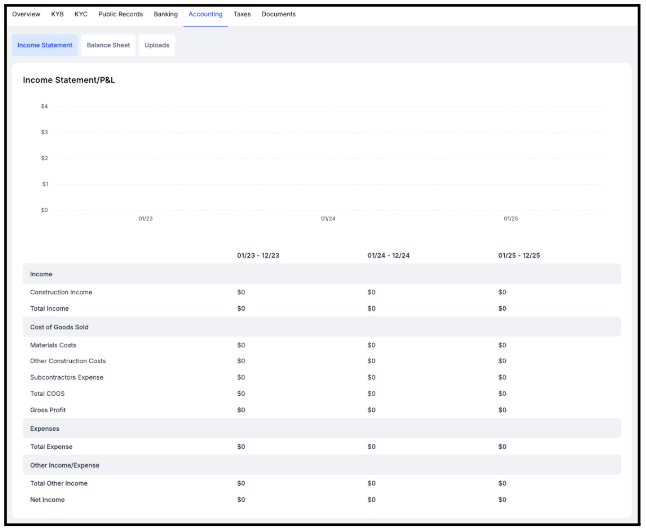Screen dimensions: 646x532
Task: Click the 01/23 chart axis label
Action: [145, 219]
